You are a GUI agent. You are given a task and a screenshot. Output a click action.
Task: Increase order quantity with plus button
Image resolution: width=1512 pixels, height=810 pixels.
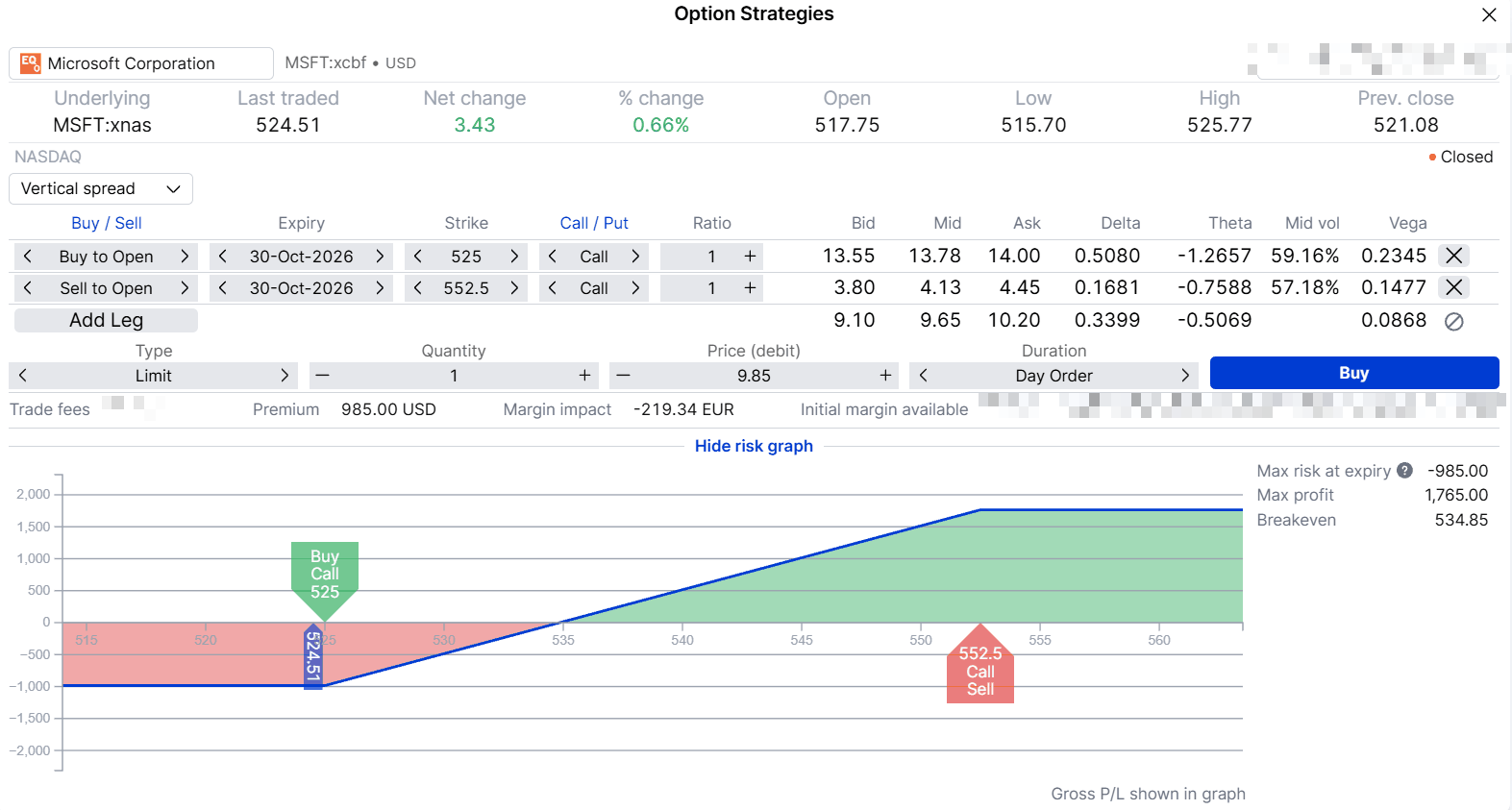pyautogui.click(x=584, y=376)
